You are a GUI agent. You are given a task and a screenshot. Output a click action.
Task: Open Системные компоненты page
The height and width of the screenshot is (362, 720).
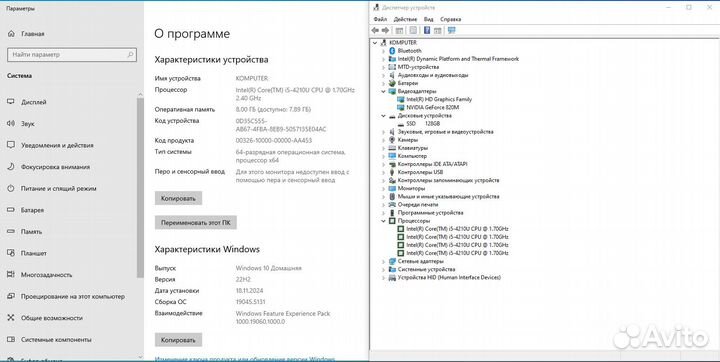click(56, 339)
